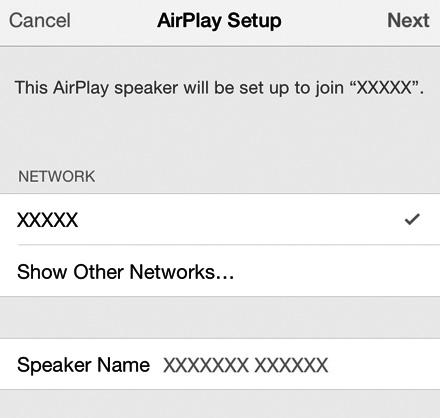This screenshot has width=440, height=418.
Task: Tap the checkmark beside the XXXXX network
Action: point(412,220)
